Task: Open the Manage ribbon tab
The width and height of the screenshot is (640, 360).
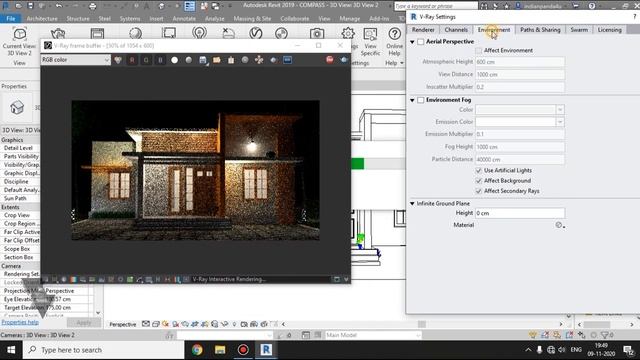Action: click(350, 19)
